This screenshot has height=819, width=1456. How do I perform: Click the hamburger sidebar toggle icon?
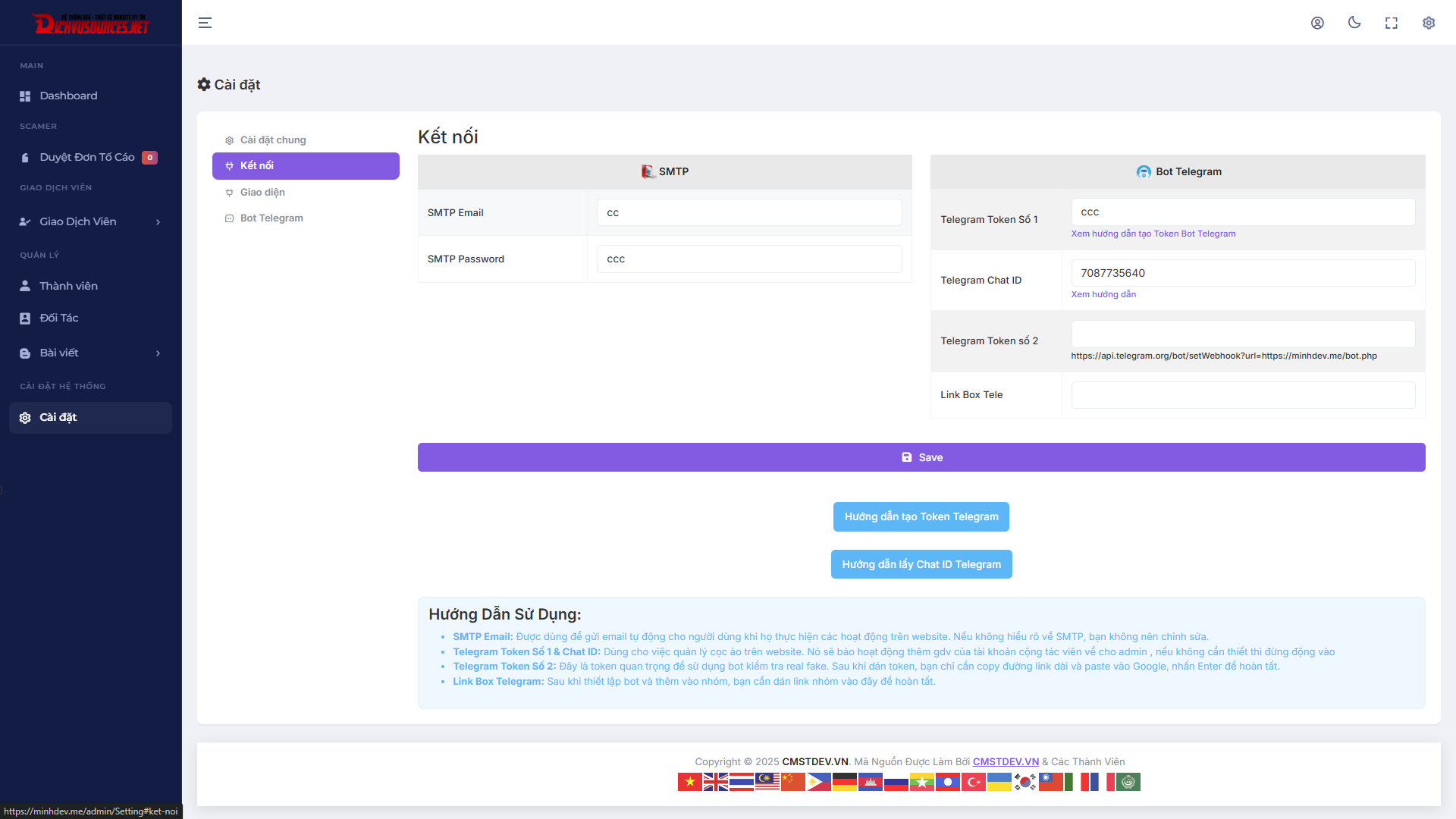pyautogui.click(x=205, y=23)
